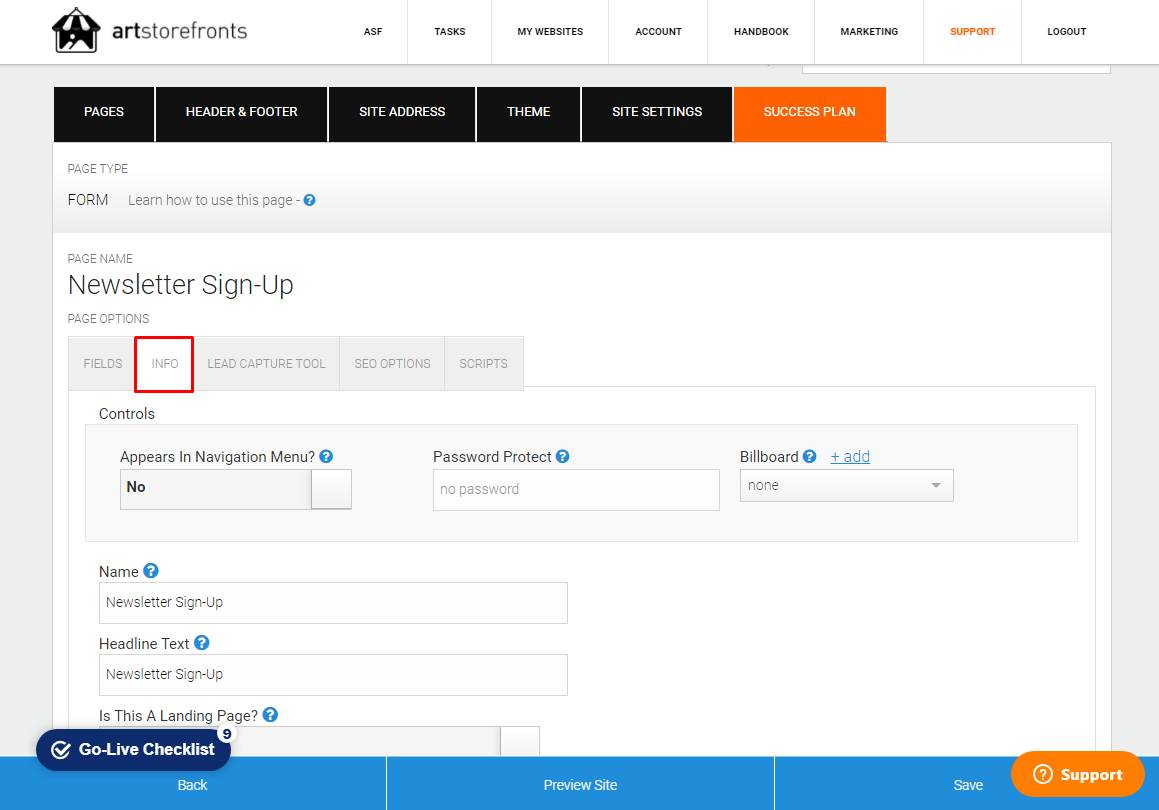The height and width of the screenshot is (810, 1159).
Task: Open the Billboard dropdown showing none
Action: (x=846, y=486)
